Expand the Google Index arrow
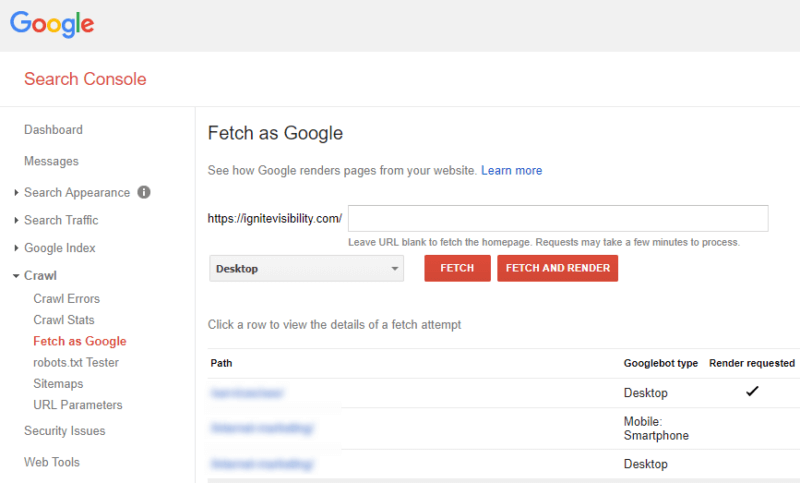Screen dimensions: 800x483 click(x=16, y=248)
